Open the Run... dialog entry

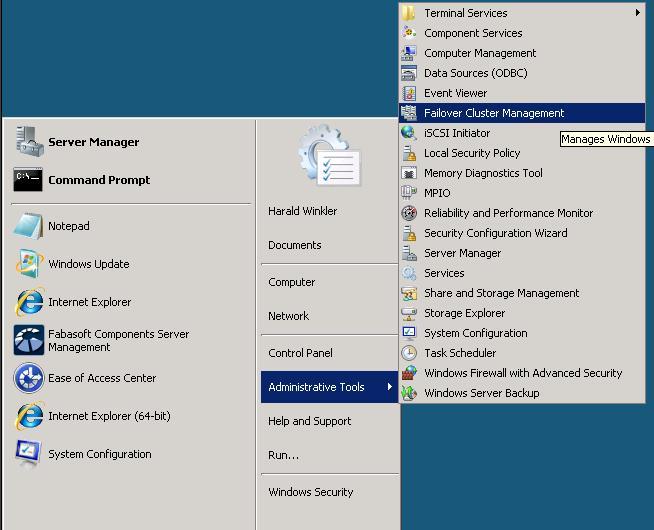[283, 455]
